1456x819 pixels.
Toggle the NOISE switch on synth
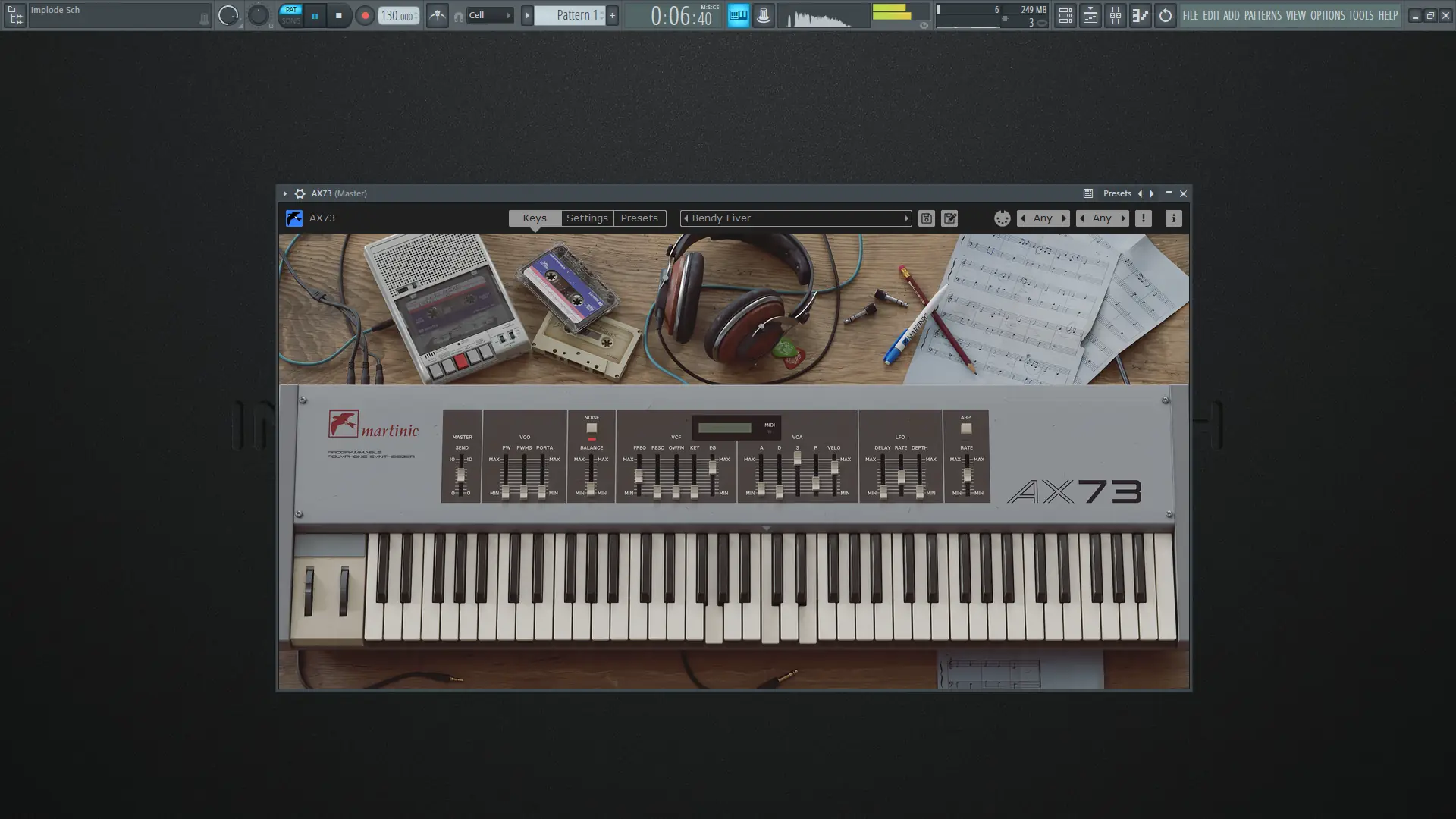(x=591, y=428)
